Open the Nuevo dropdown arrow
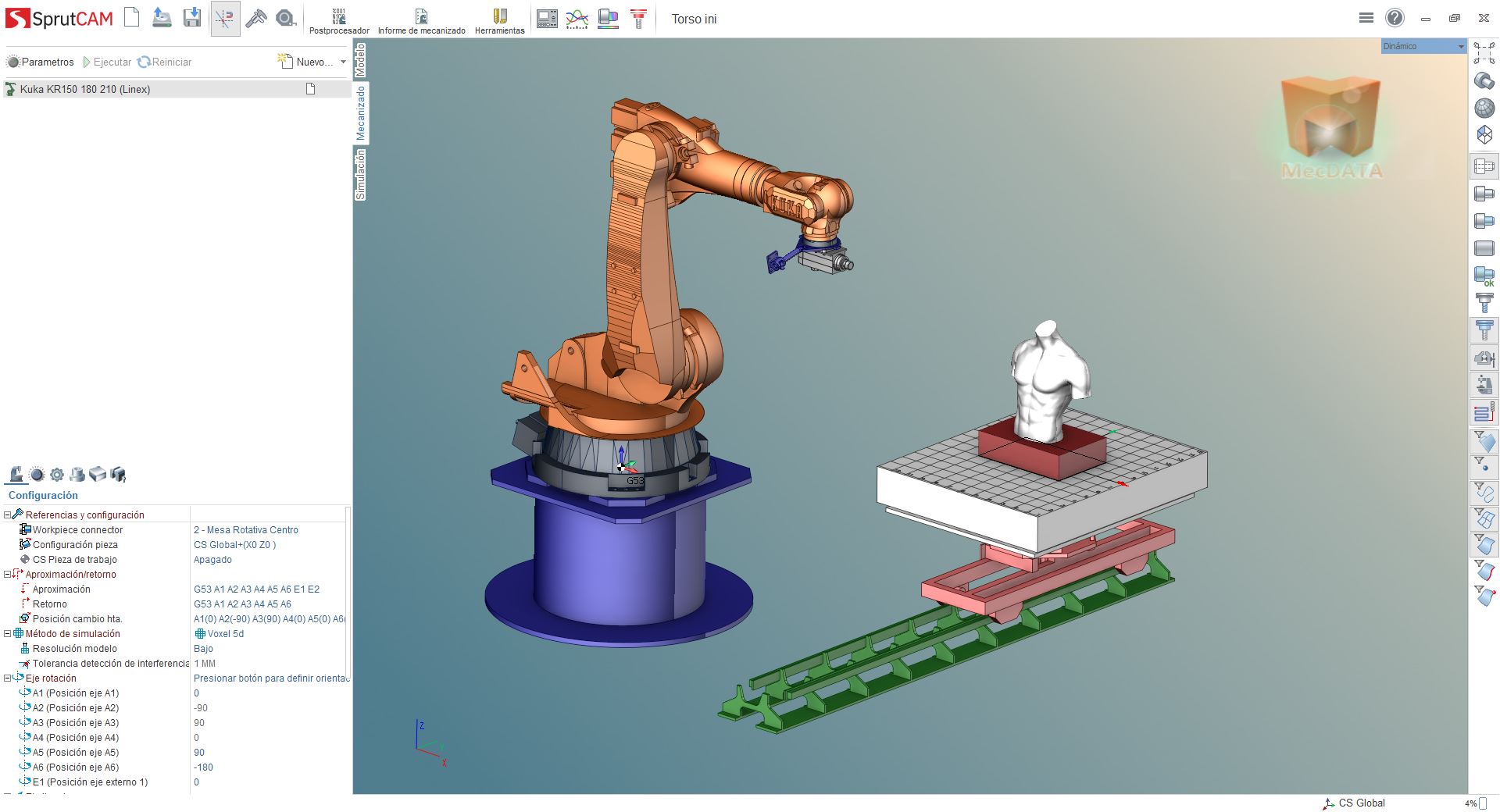Image resolution: width=1500 pixels, height=812 pixels. (343, 62)
